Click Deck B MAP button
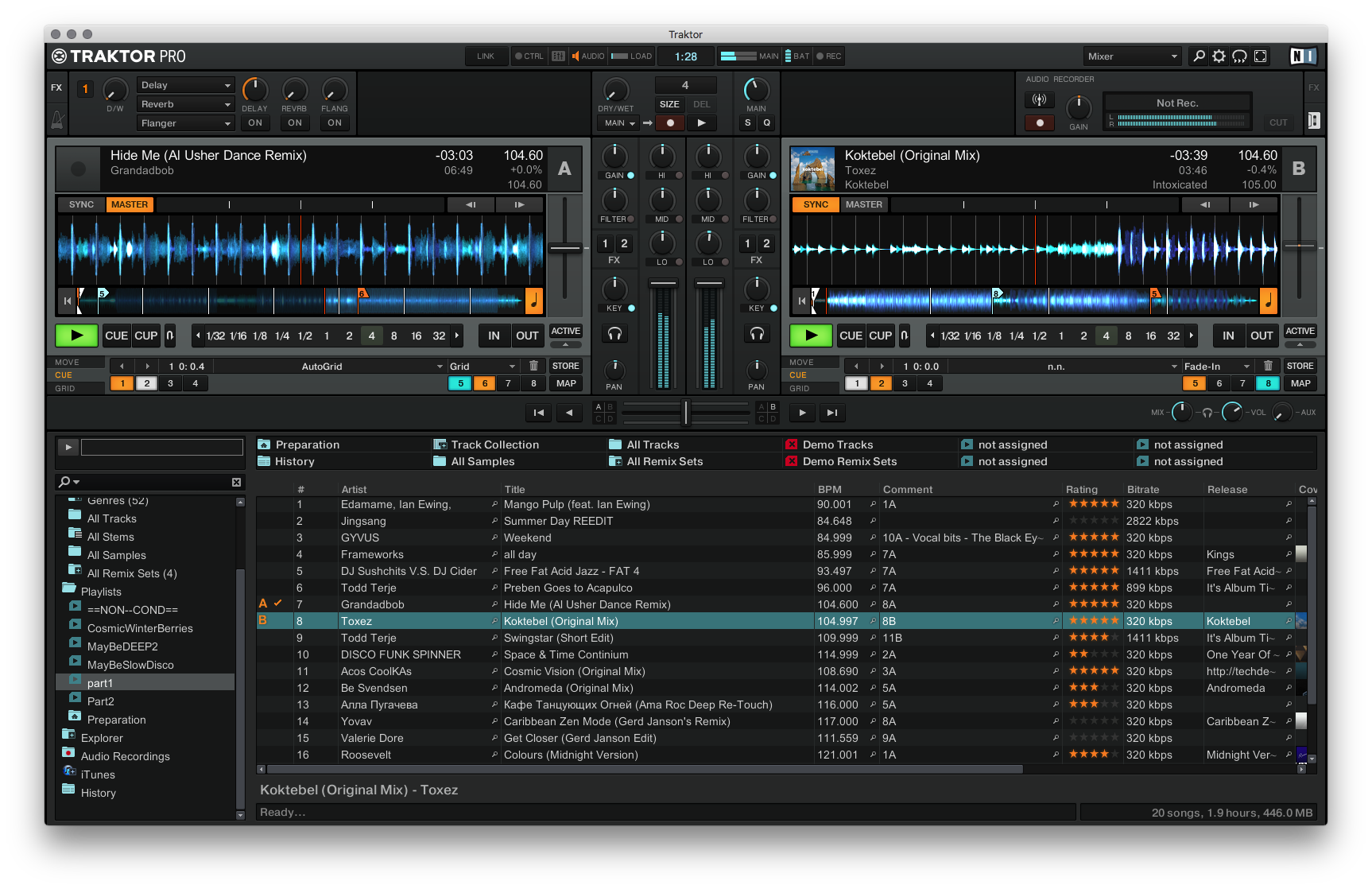The width and height of the screenshot is (1372, 889). [1300, 383]
